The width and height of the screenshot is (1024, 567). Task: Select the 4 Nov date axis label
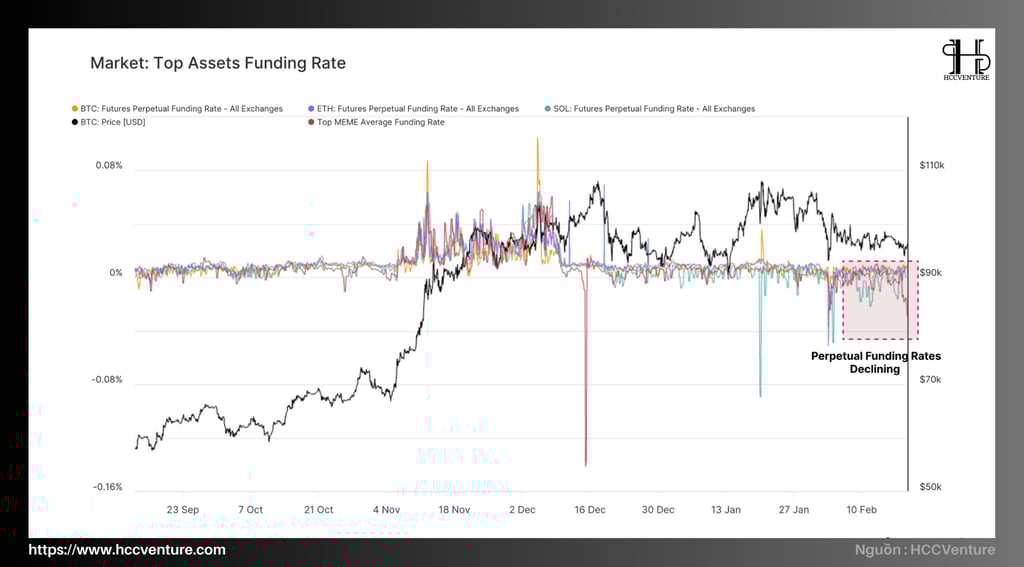(386, 510)
